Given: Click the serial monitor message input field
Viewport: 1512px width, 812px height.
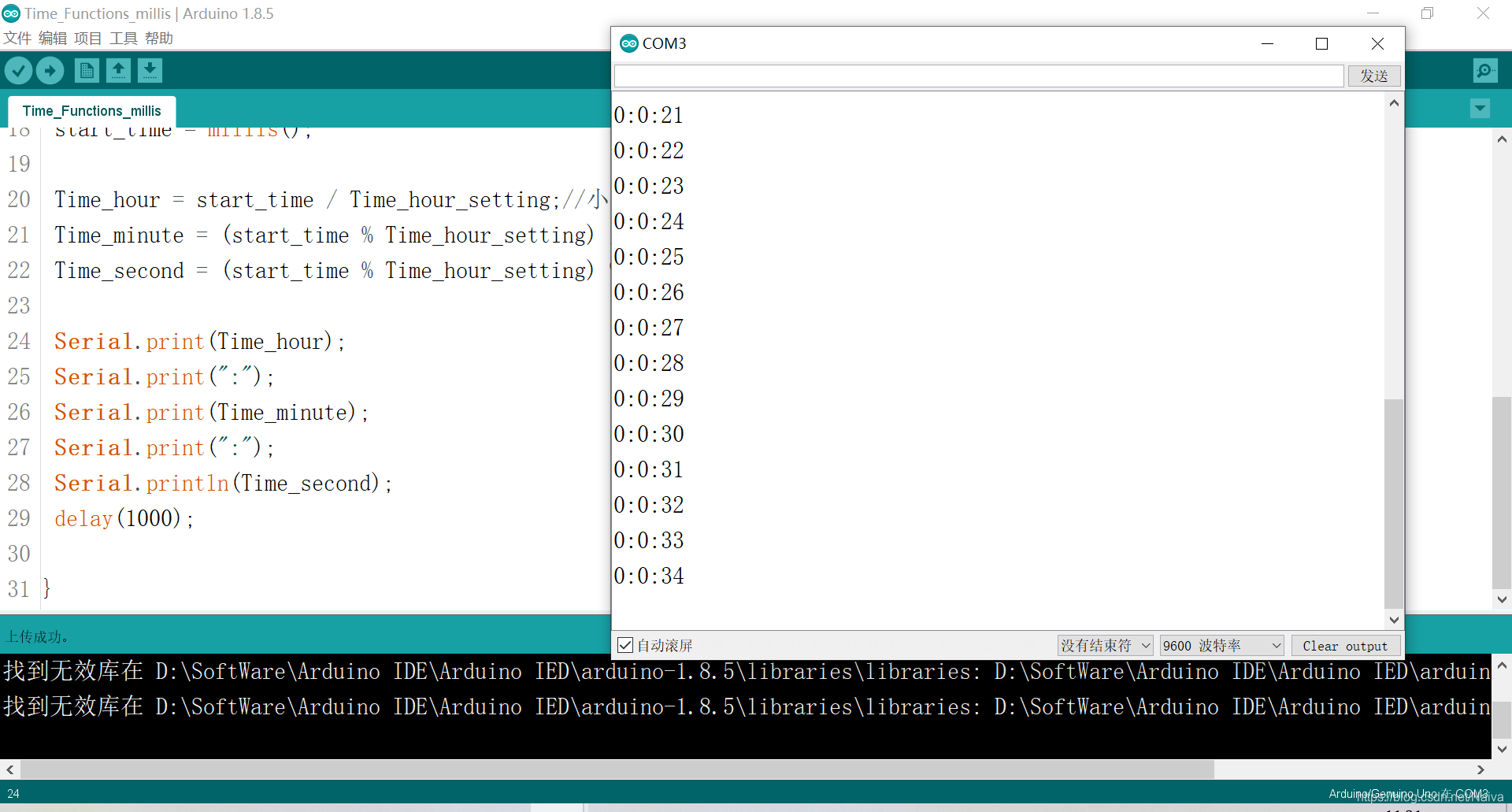Looking at the screenshot, I should pos(976,76).
